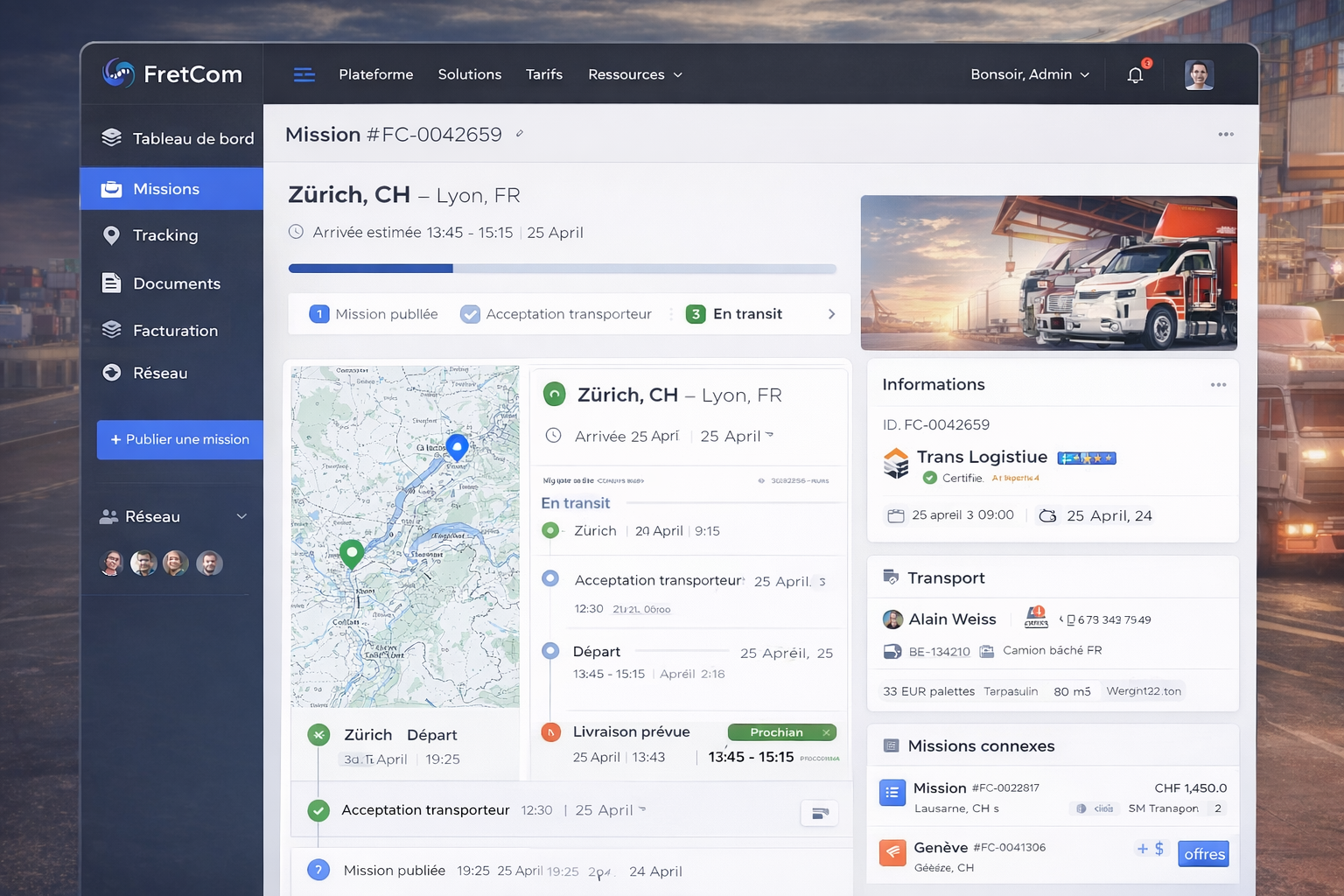This screenshot has height=896, width=1344.
Task: Expand the Ressources dropdown menu
Action: [x=634, y=74]
